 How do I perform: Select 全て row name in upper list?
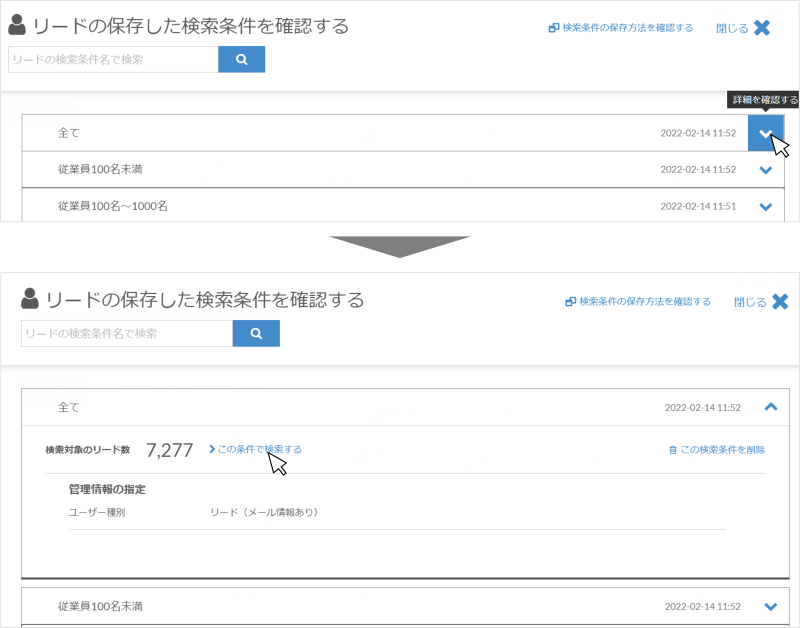[68, 133]
